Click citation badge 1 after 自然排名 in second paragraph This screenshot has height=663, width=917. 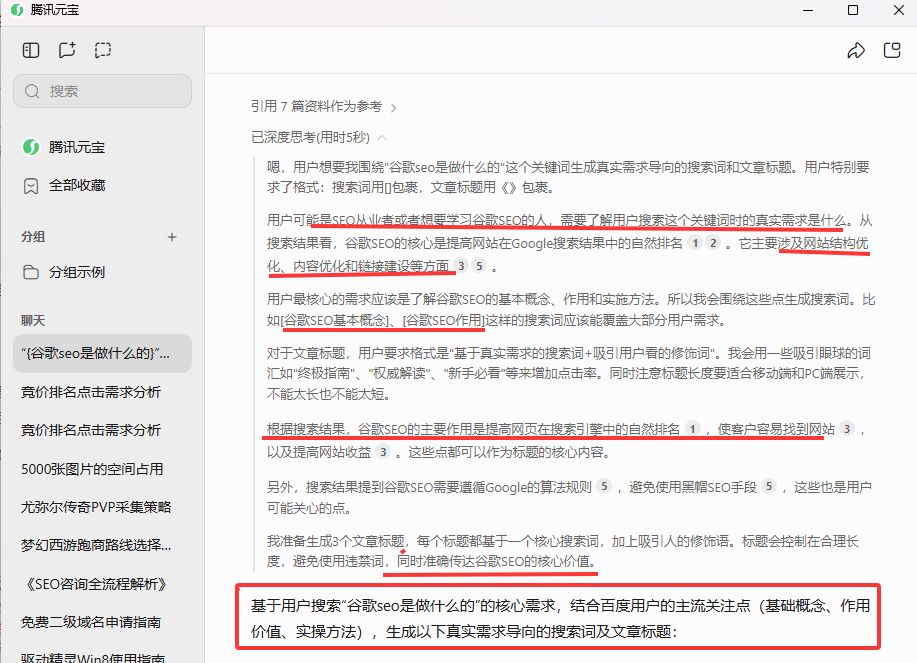[695, 243]
